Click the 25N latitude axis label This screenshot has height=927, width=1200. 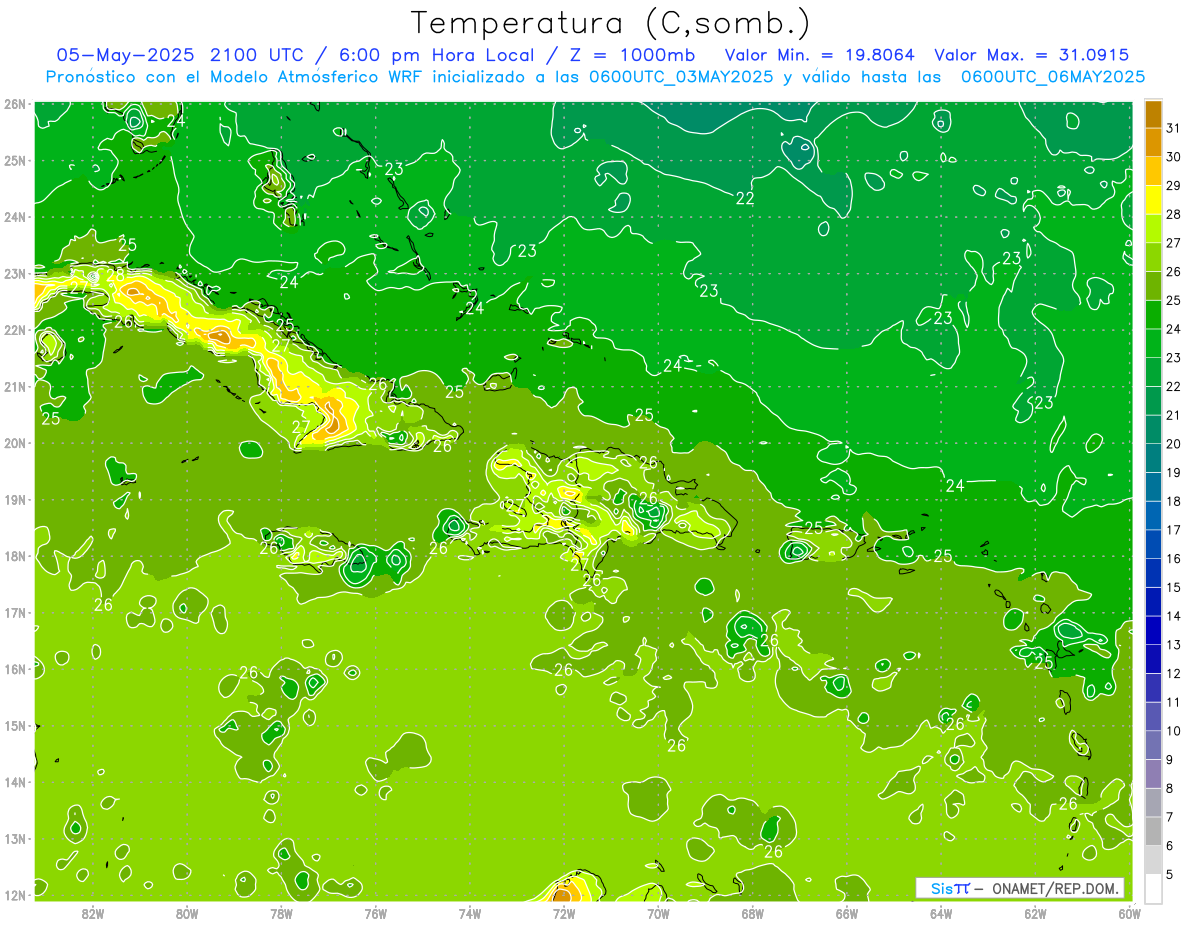pos(14,160)
